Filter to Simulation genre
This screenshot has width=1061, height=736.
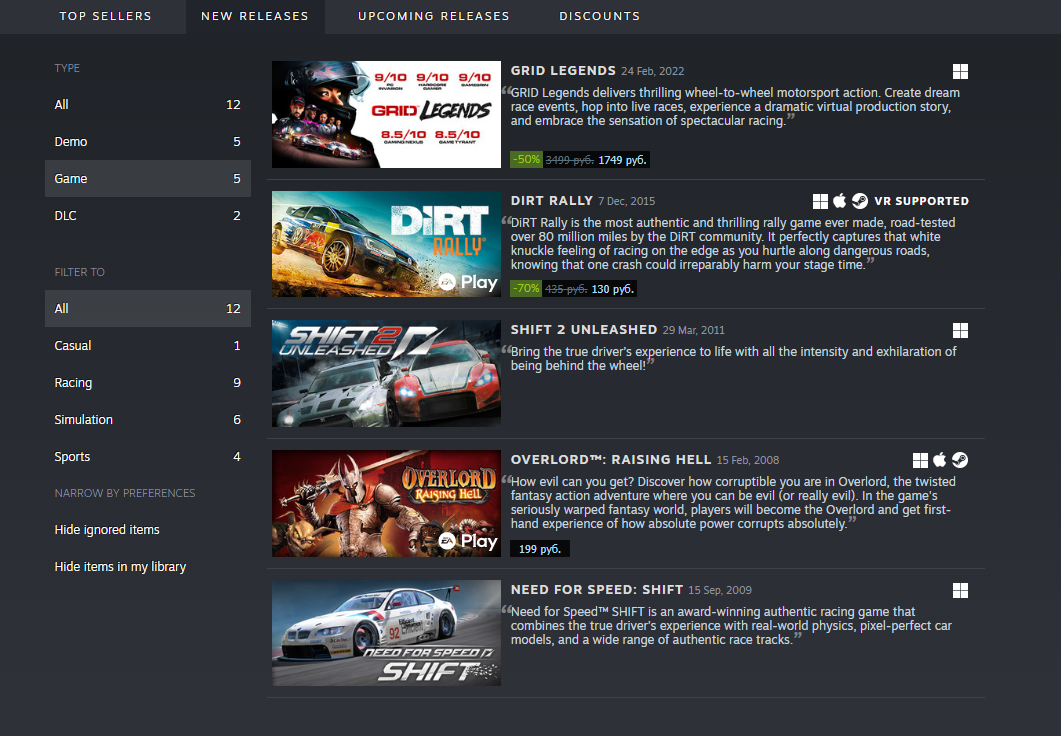pos(148,419)
